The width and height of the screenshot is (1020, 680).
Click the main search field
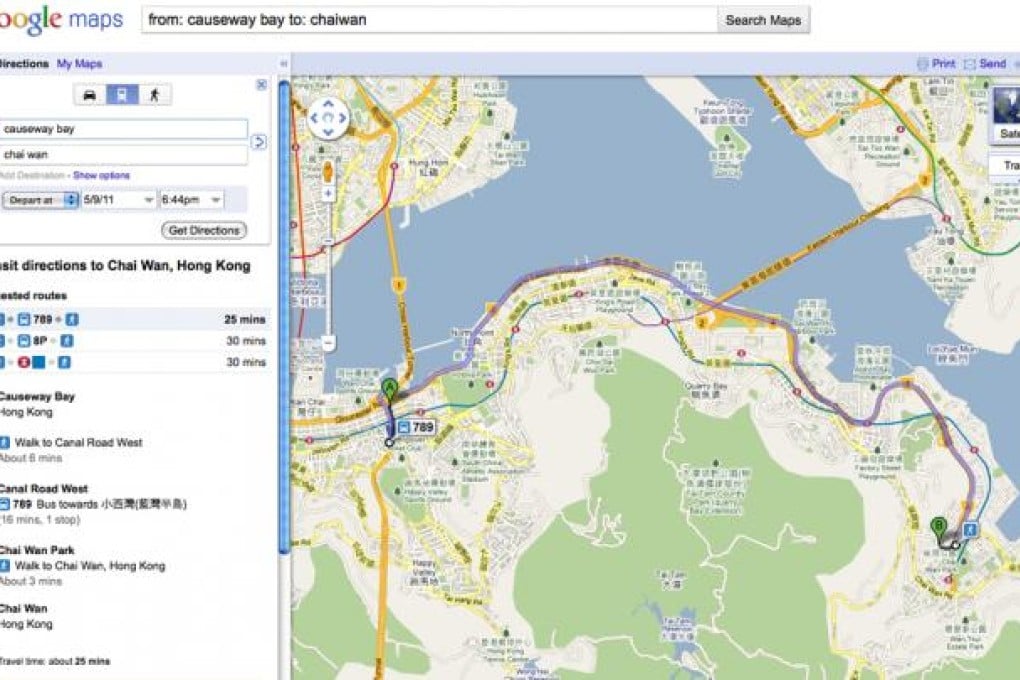click(x=429, y=20)
